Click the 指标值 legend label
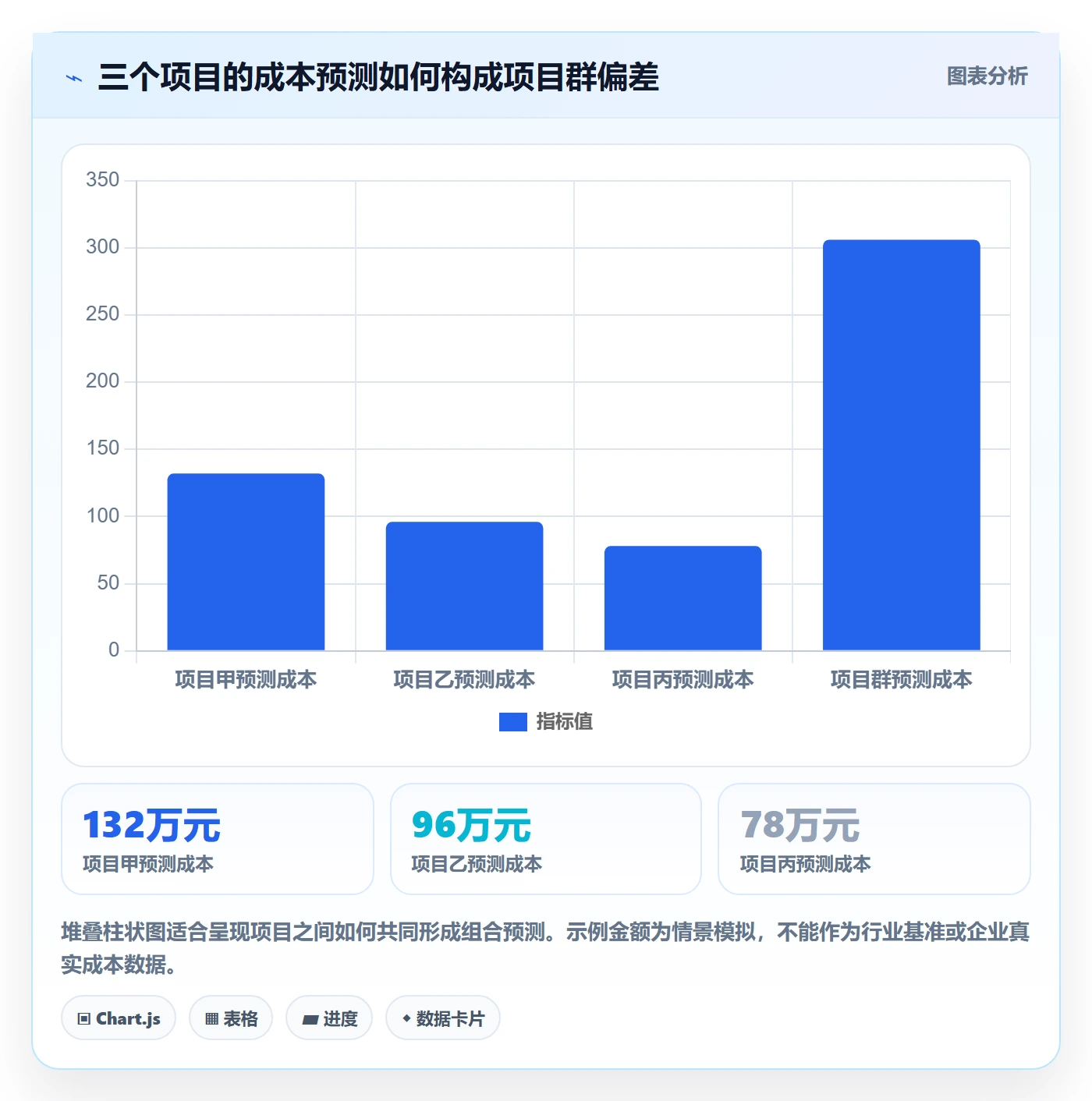The height and width of the screenshot is (1101, 1092). 565,722
